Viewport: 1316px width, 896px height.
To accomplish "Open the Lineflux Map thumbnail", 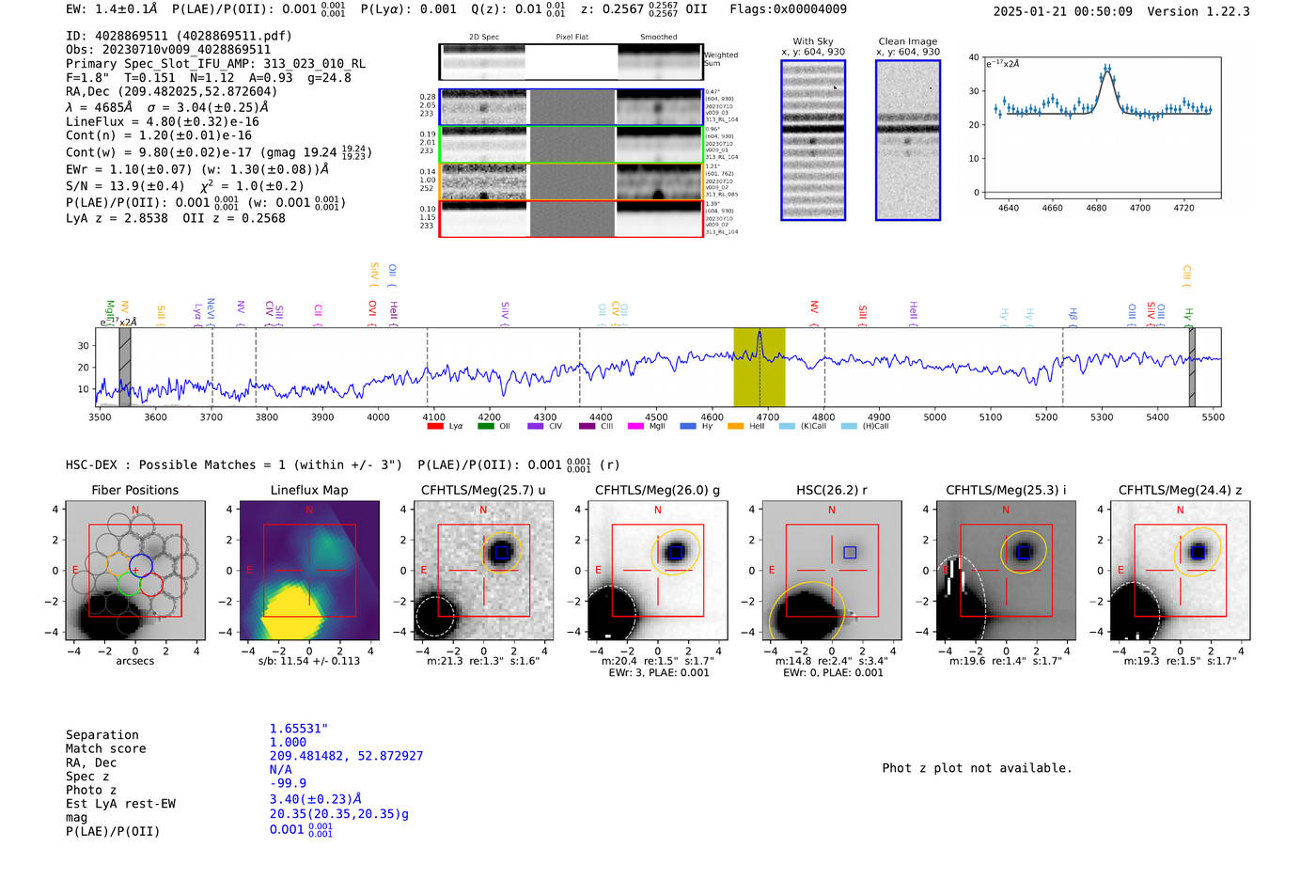I will point(309,570).
